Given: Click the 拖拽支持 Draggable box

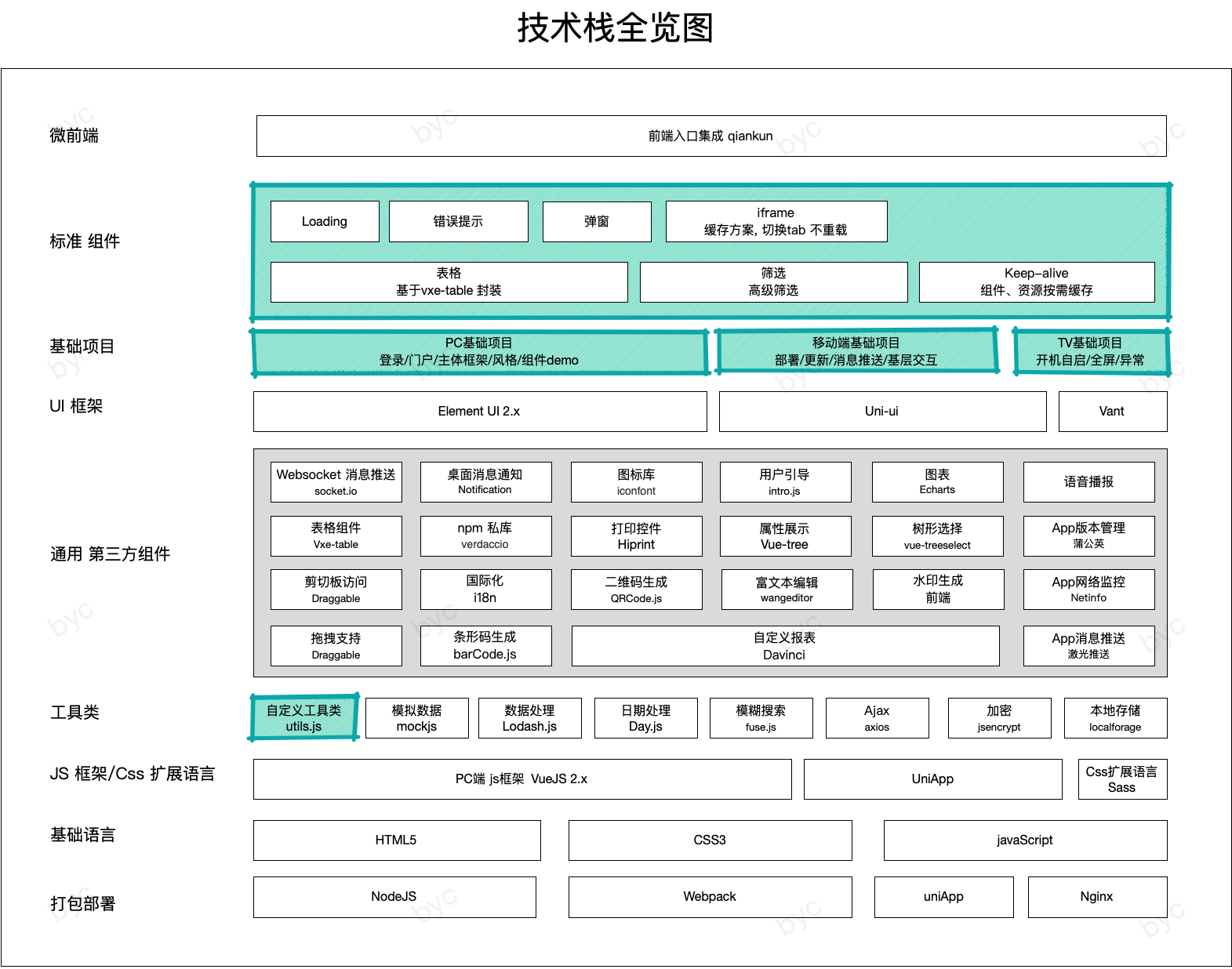Looking at the screenshot, I should (x=336, y=646).
